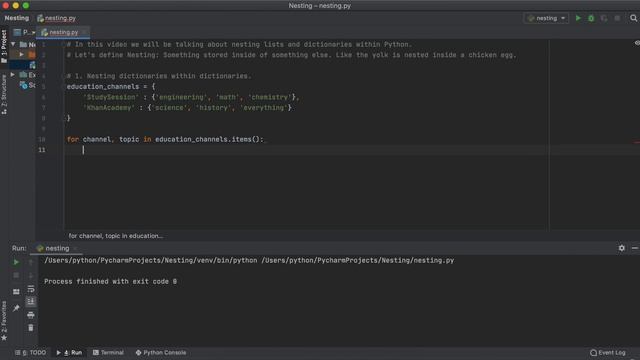The height and width of the screenshot is (360, 640).
Task: Hide the Run tool window
Action: pyautogui.click(x=635, y=248)
